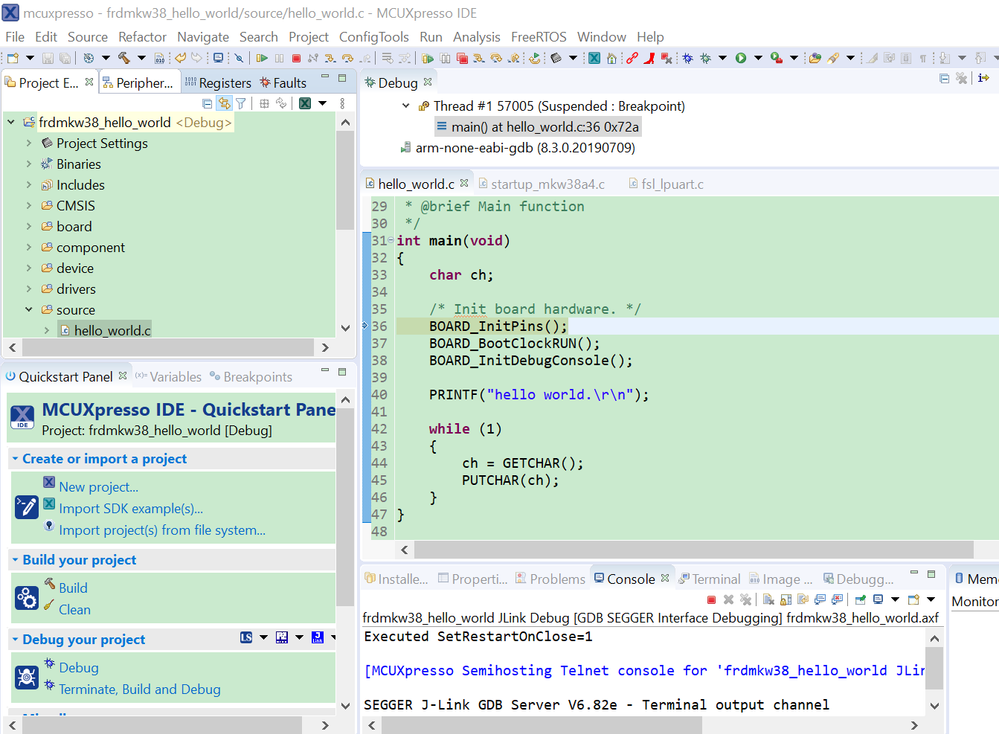The height and width of the screenshot is (734, 999).
Task: Click the red link LinkServer icon in toolbar
Action: (632, 58)
